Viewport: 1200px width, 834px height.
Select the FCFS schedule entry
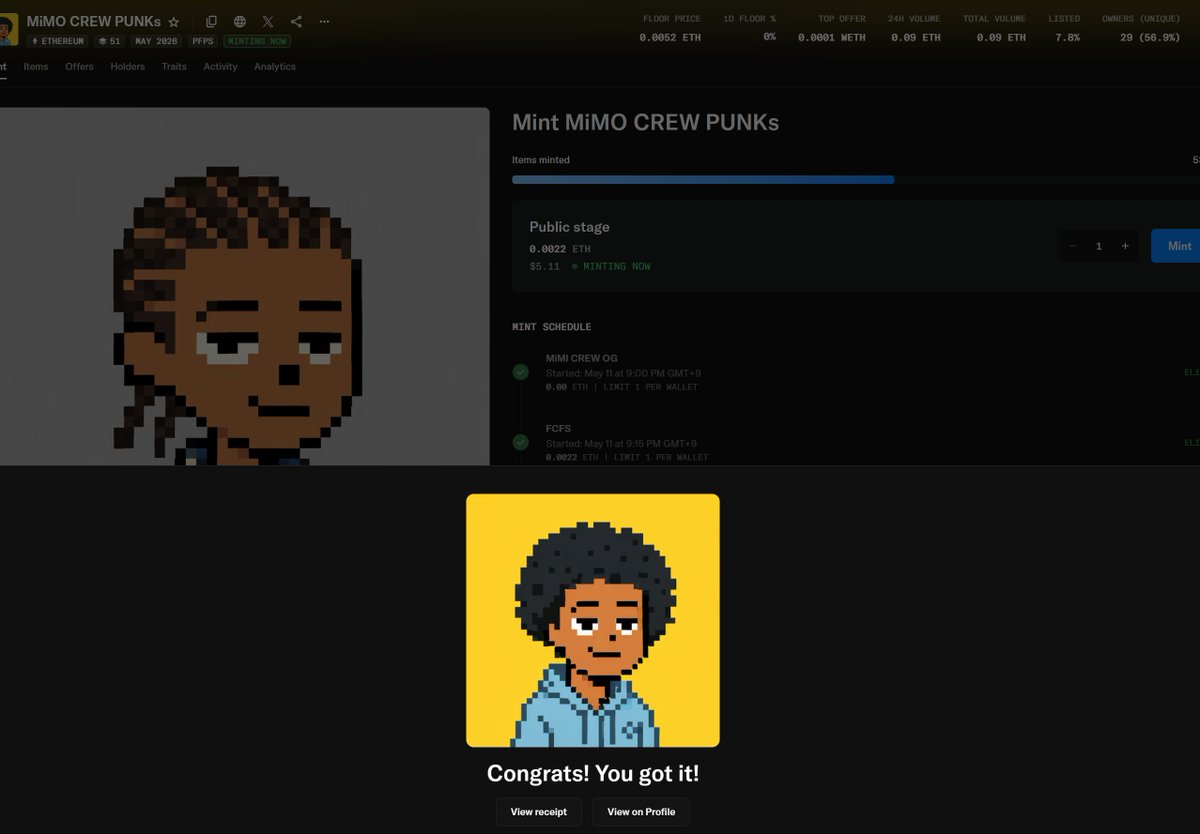[858, 442]
